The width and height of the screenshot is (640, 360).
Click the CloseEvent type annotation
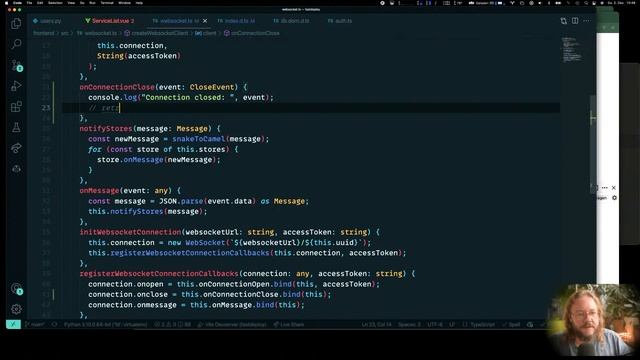(x=212, y=87)
